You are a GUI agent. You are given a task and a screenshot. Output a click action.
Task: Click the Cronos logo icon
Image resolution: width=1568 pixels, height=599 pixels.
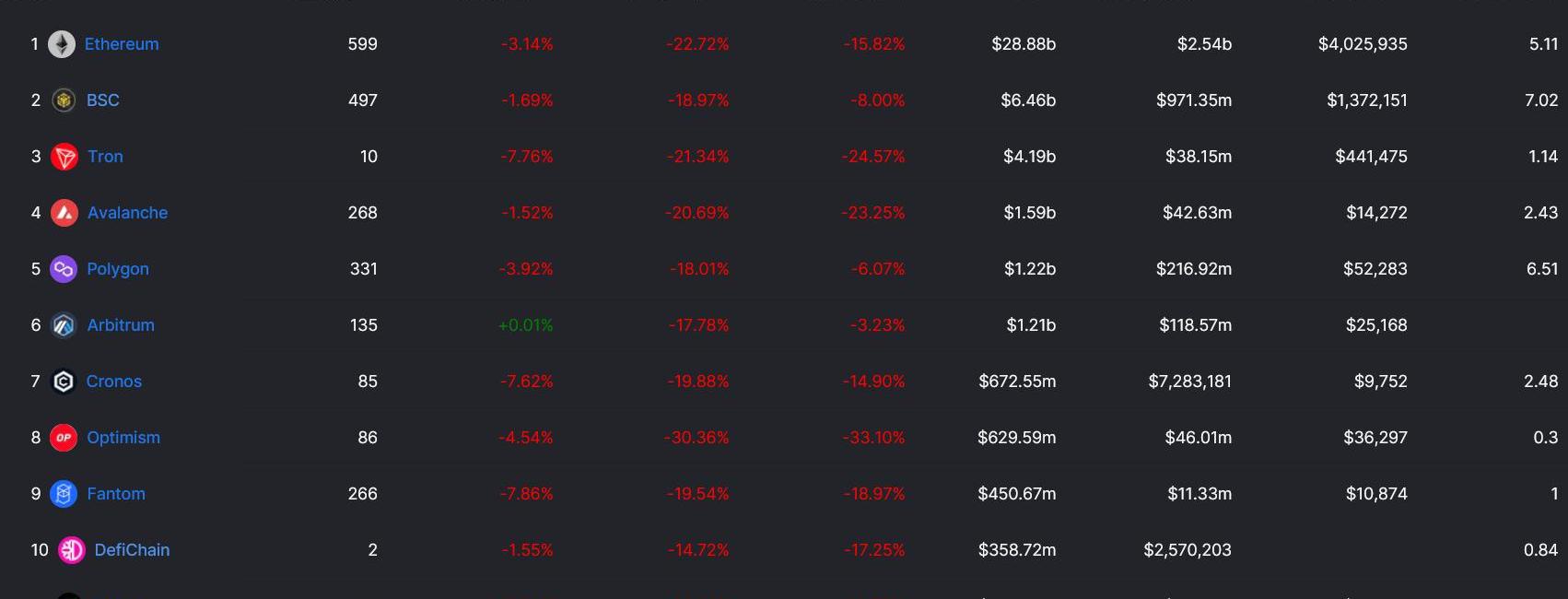[x=64, y=382]
